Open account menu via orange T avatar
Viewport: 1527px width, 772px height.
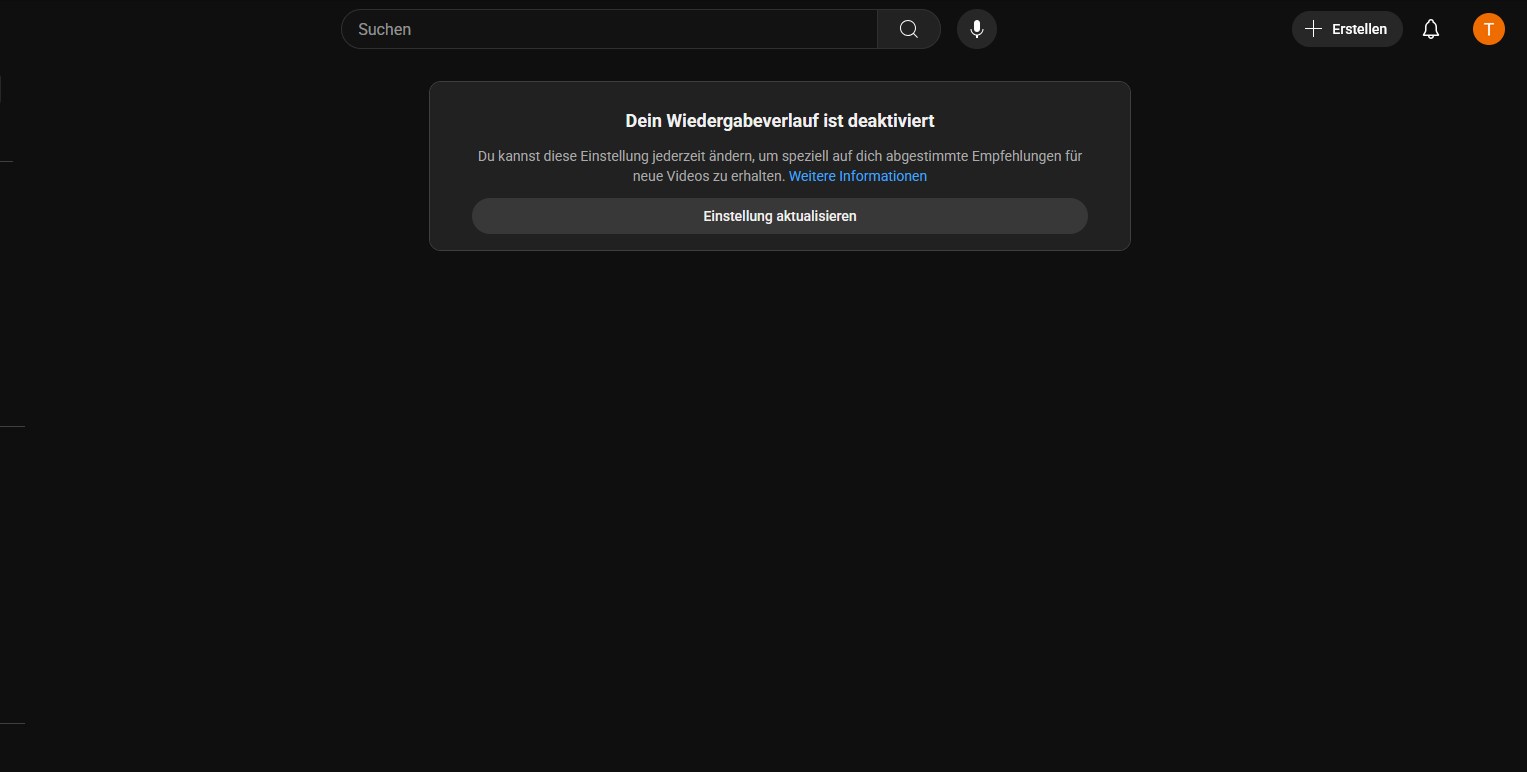1488,29
